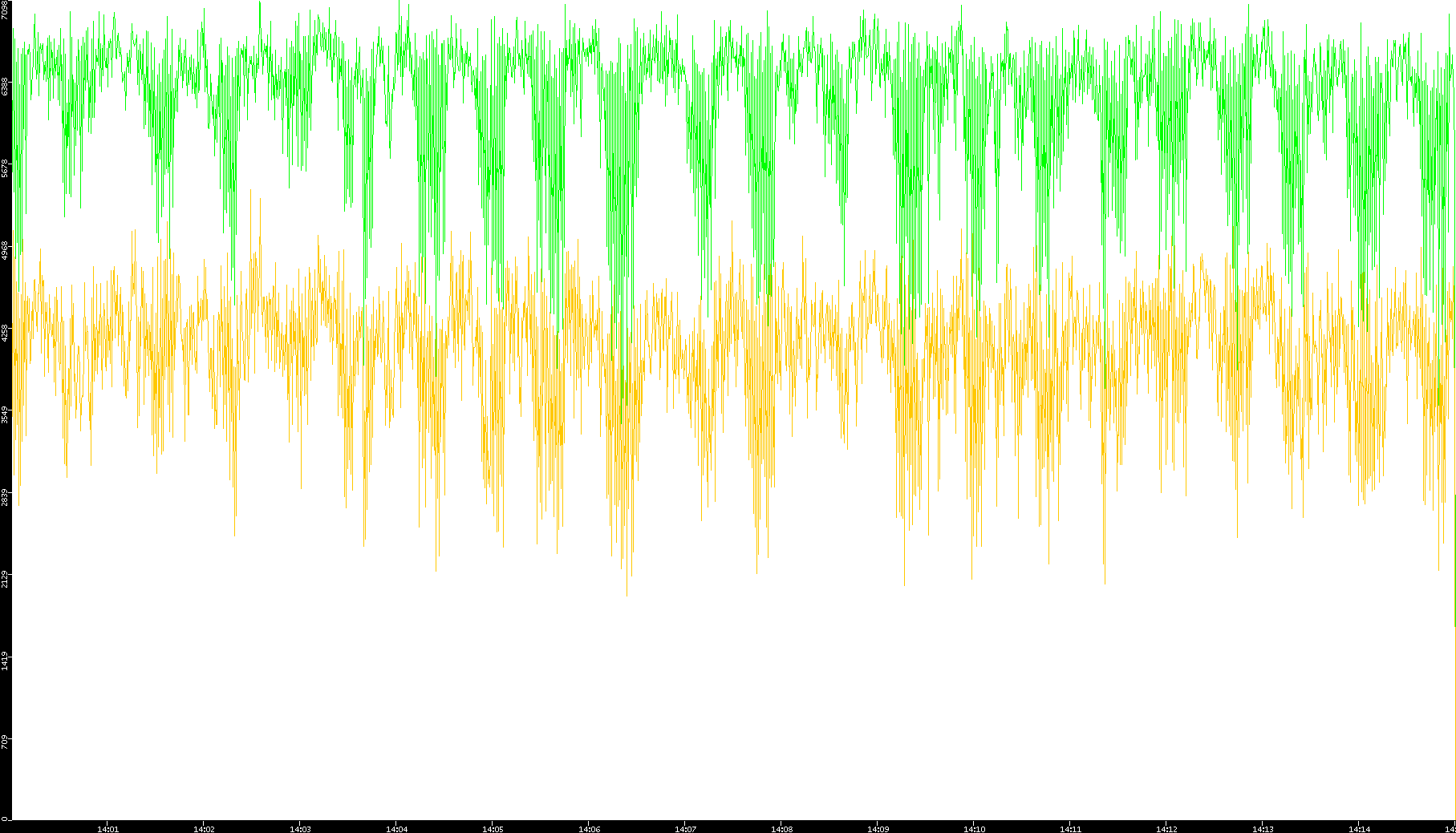The image size is (1456, 833).
Task: Click the 14:01 time label
Action: coord(107,829)
